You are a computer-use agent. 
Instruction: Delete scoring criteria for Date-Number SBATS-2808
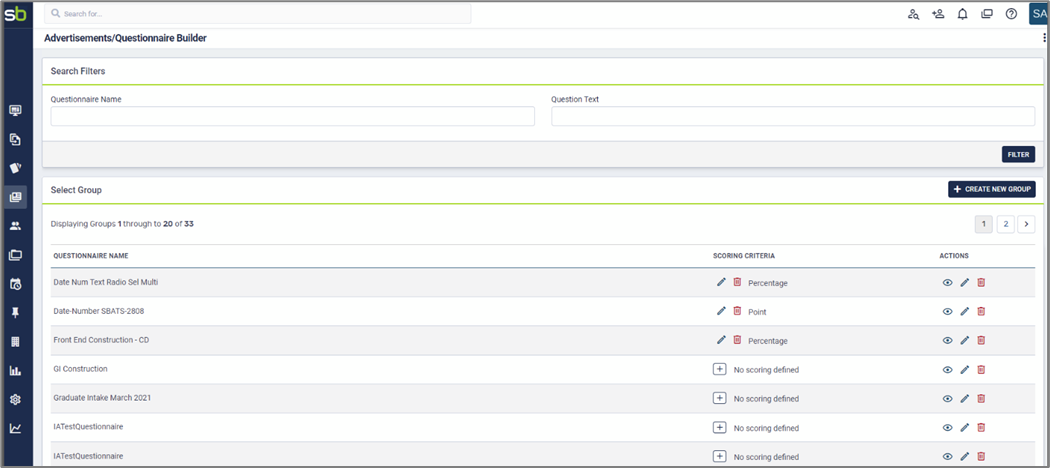pos(737,311)
